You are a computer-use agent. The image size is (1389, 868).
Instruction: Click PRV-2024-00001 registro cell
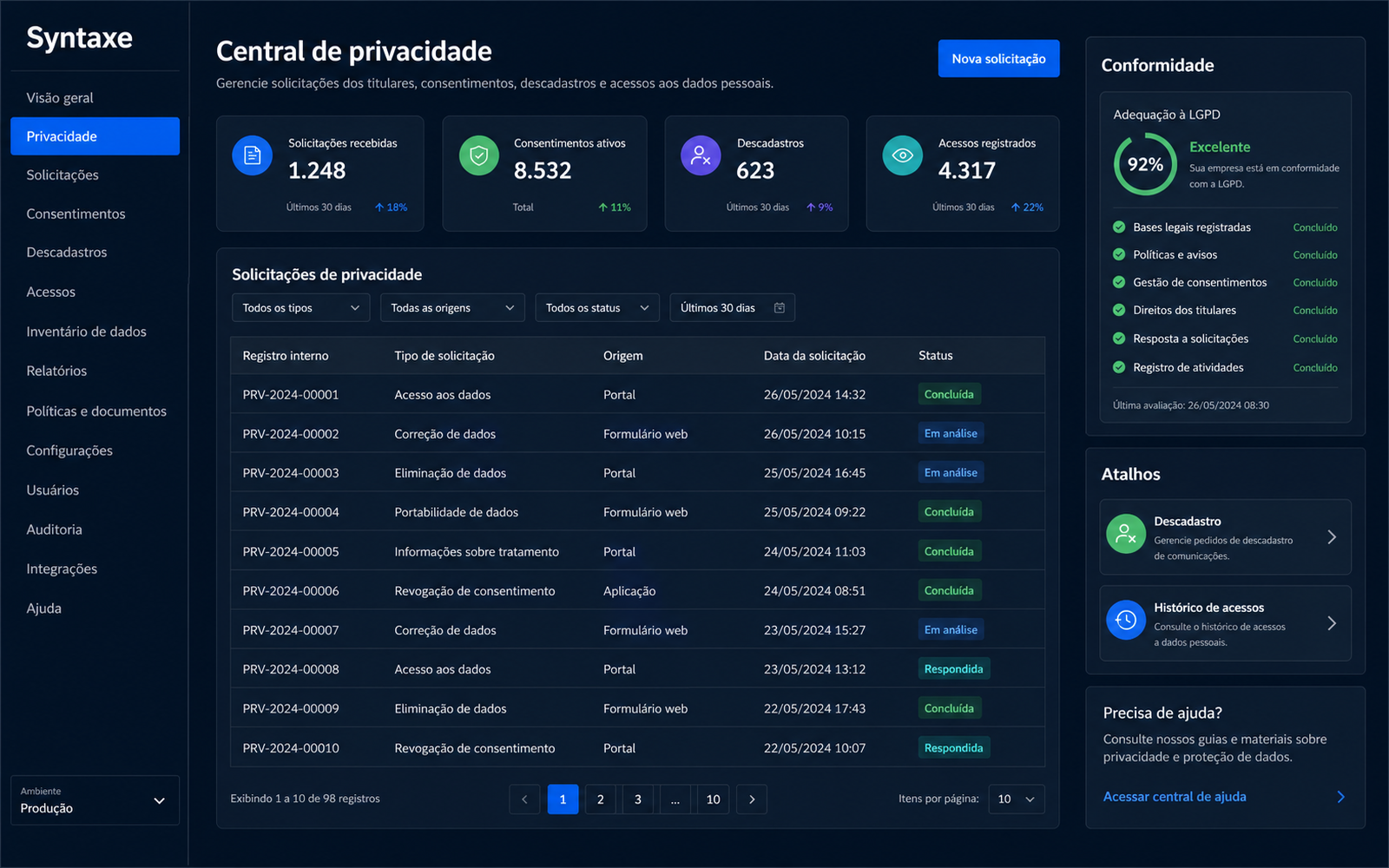tap(291, 395)
